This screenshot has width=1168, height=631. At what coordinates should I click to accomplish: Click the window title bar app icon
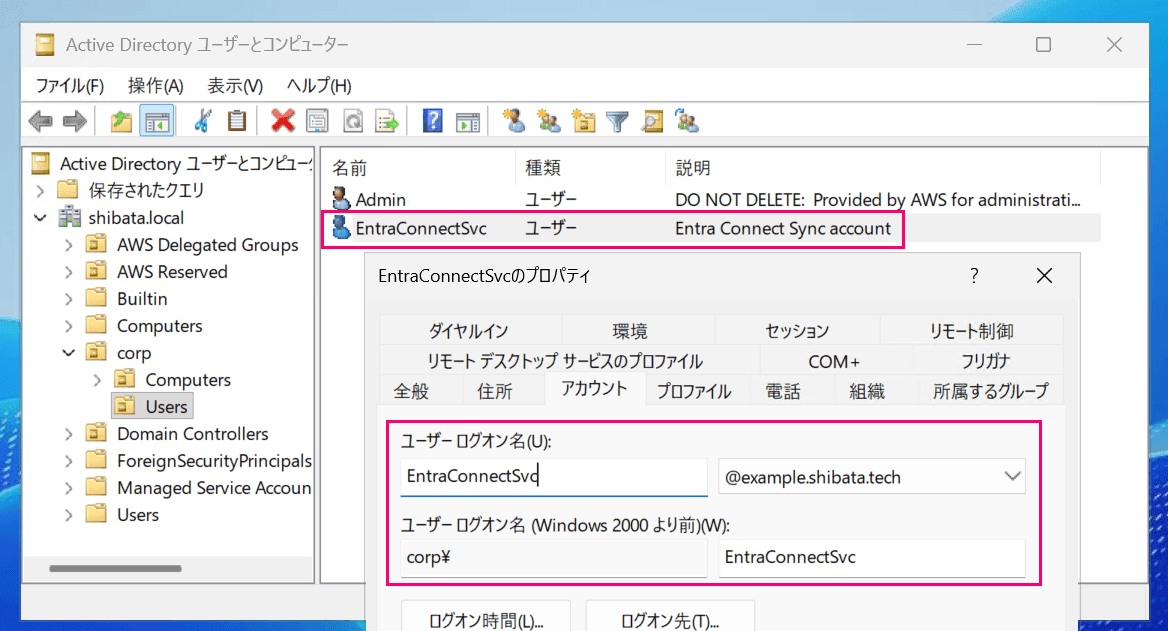[45, 45]
